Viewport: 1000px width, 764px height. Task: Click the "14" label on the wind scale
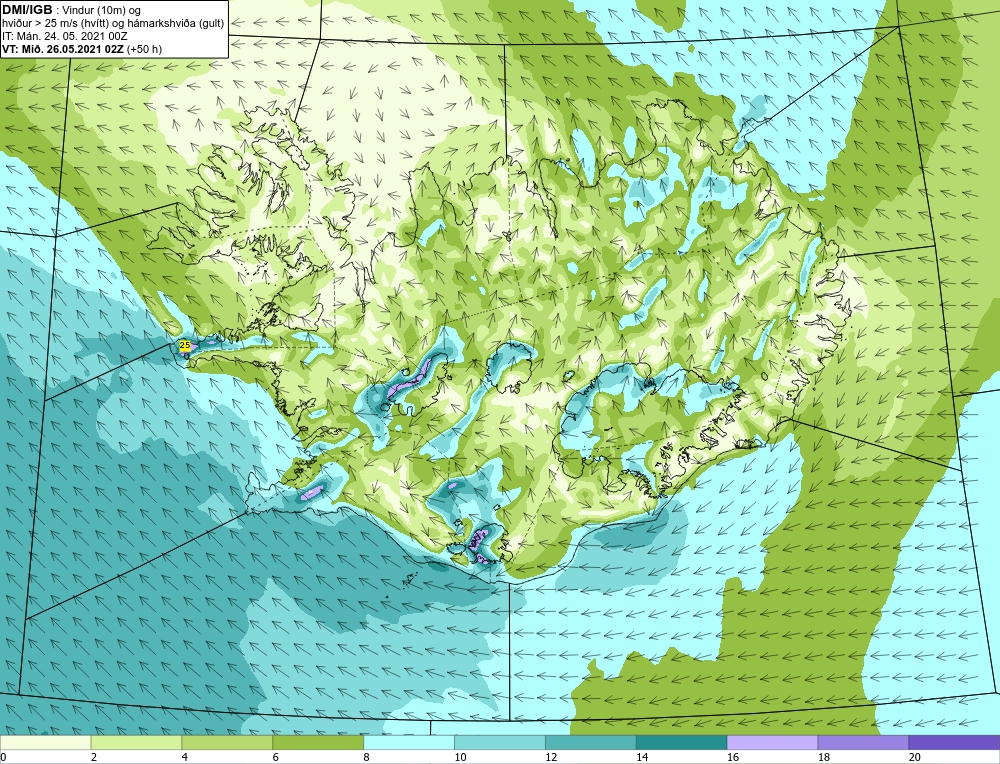tap(642, 757)
